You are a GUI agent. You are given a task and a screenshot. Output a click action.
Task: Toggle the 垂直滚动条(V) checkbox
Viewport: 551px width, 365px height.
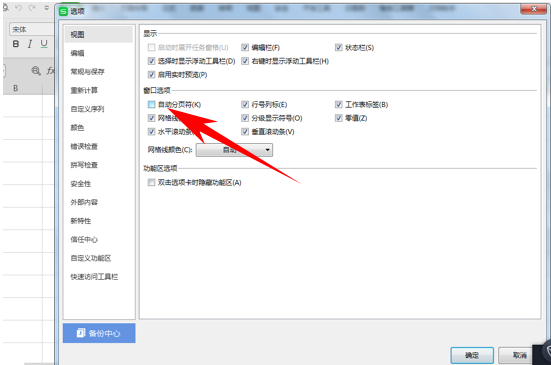tap(245, 132)
